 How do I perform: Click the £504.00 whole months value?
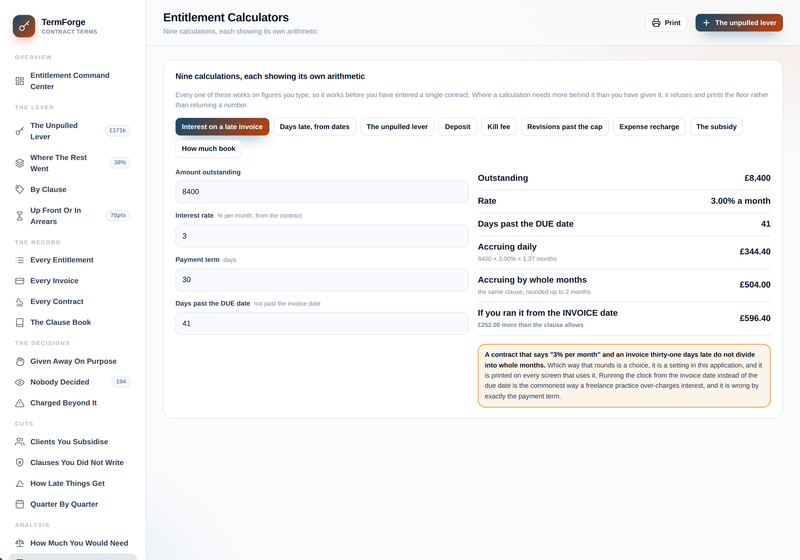755,285
